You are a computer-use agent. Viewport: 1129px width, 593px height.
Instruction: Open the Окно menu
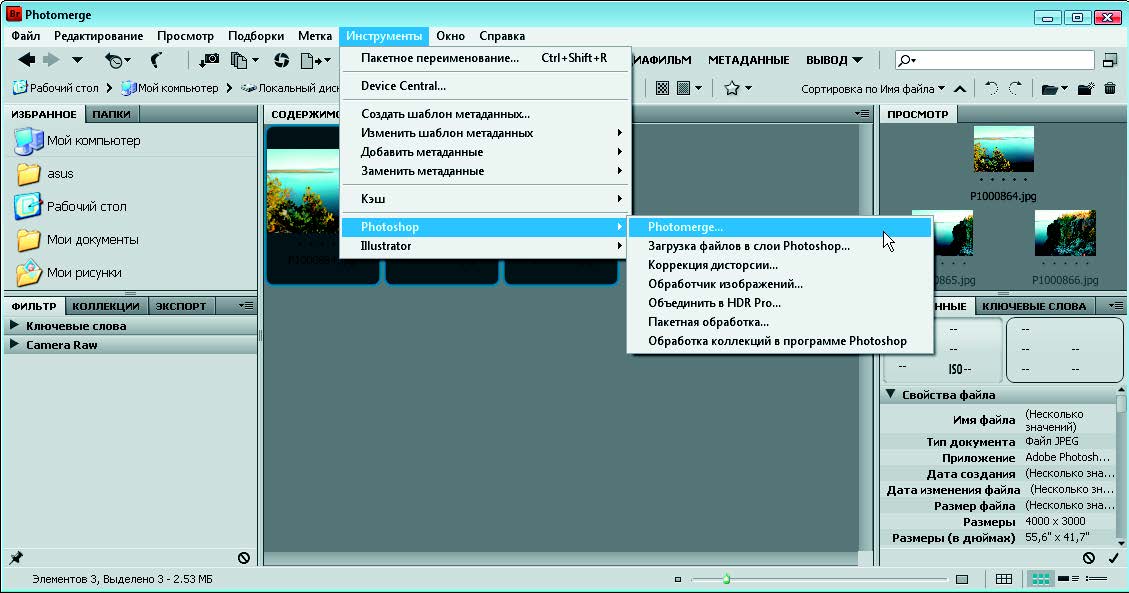pyautogui.click(x=450, y=35)
